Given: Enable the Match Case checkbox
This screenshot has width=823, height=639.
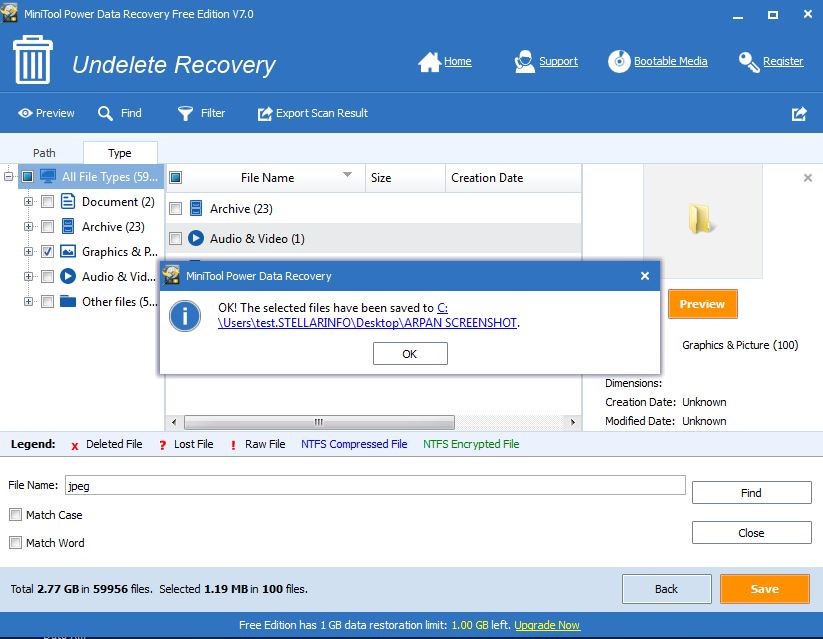Looking at the screenshot, I should point(15,515).
